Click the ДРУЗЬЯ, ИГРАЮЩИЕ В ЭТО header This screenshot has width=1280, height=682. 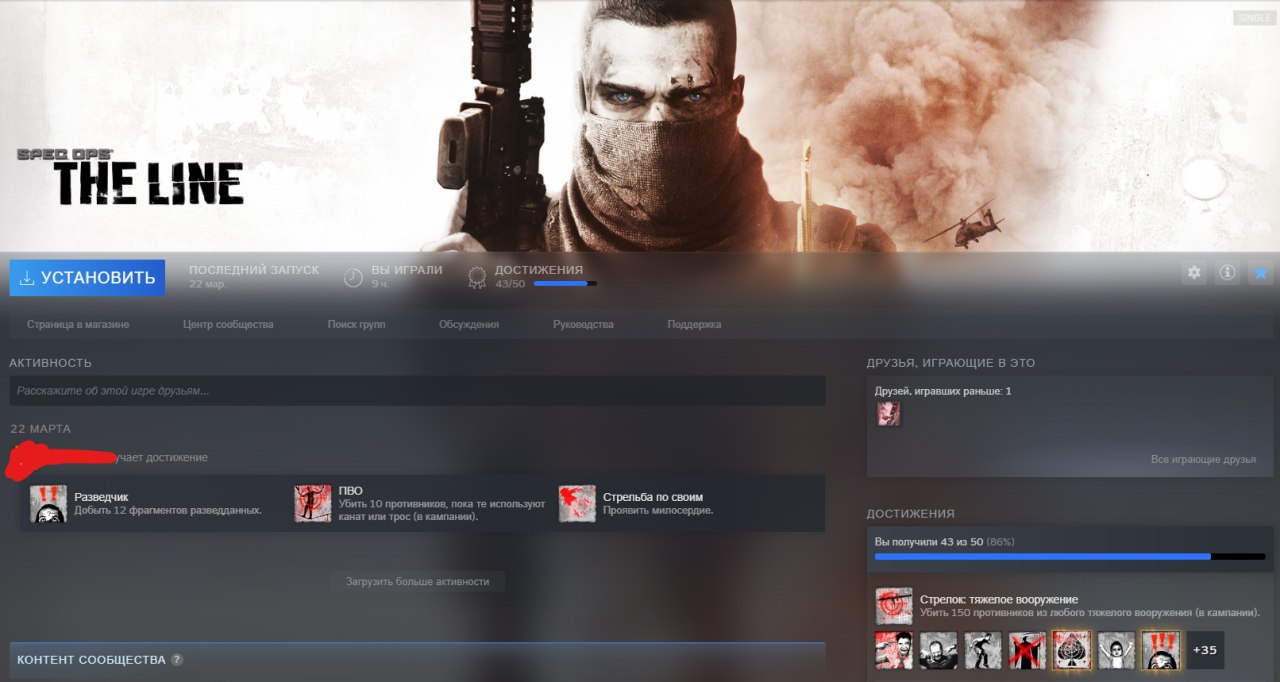[951, 363]
